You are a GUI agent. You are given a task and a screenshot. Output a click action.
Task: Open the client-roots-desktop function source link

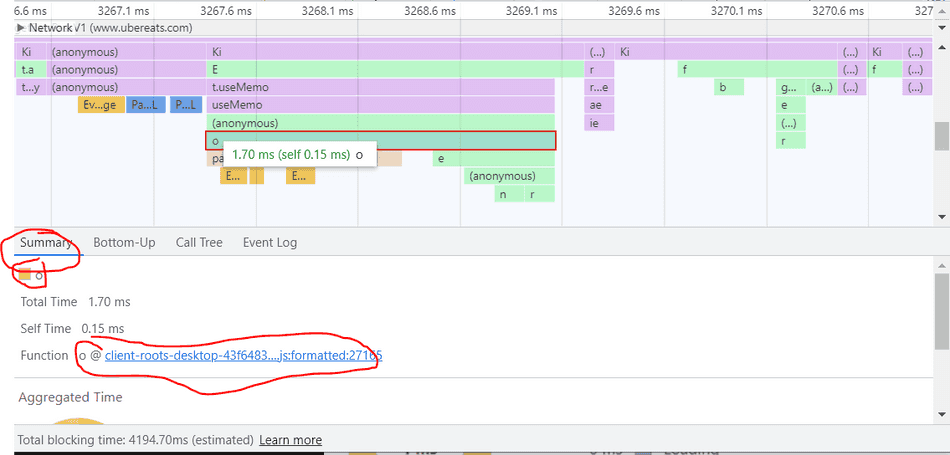click(x=243, y=355)
